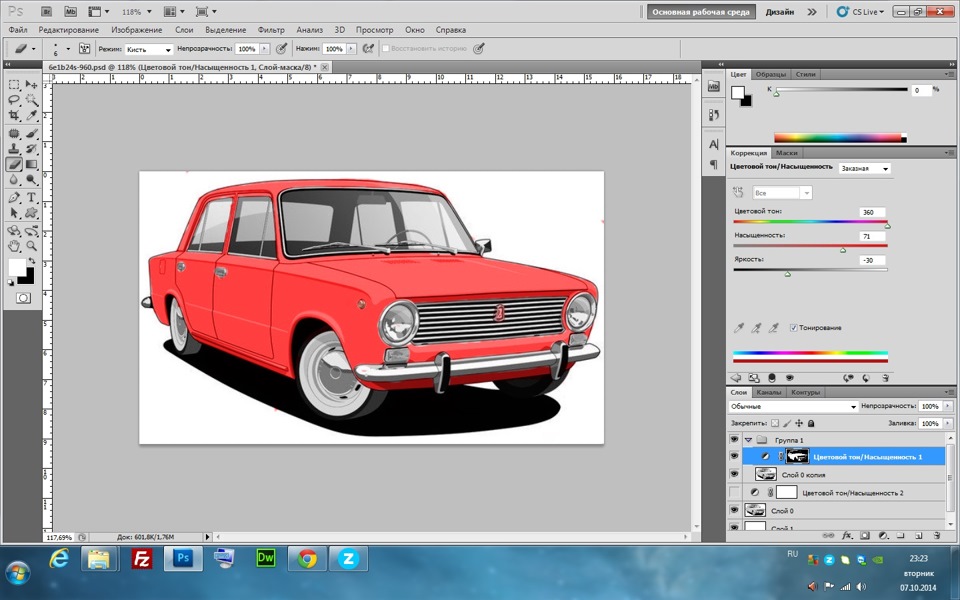Image resolution: width=960 pixels, height=600 pixels.
Task: Select the Pen tool
Action: coord(14,197)
